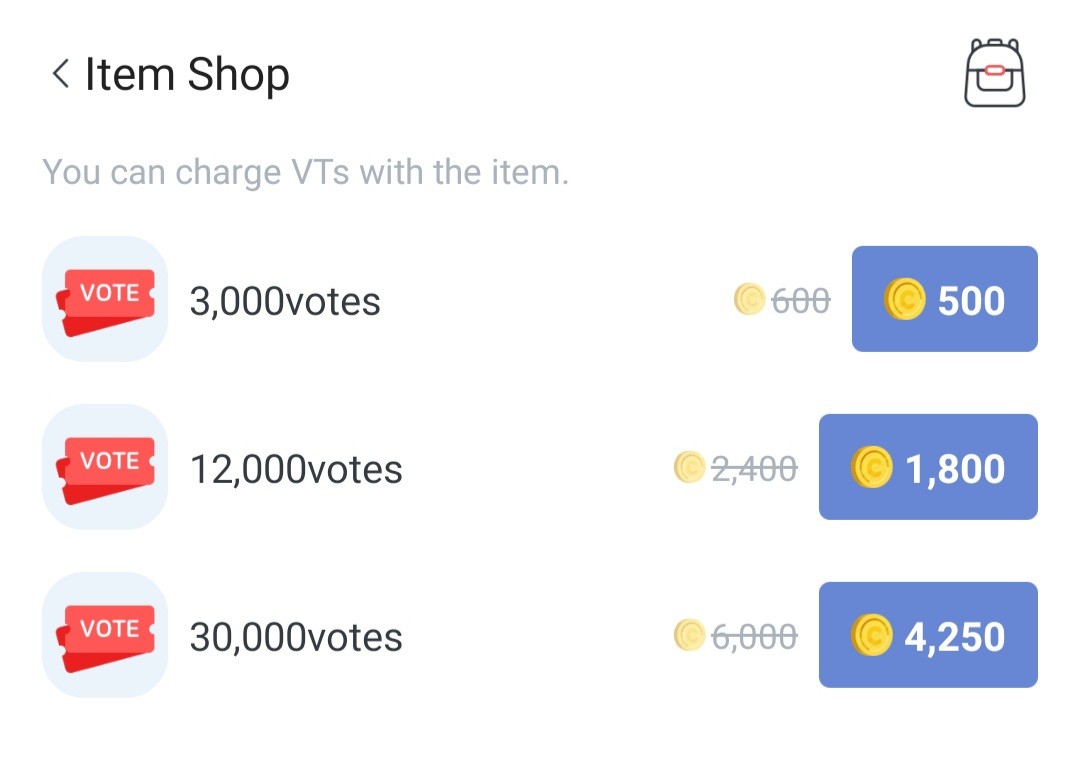1080x759 pixels.
Task: Select the 12,000votes item label
Action: (296, 469)
